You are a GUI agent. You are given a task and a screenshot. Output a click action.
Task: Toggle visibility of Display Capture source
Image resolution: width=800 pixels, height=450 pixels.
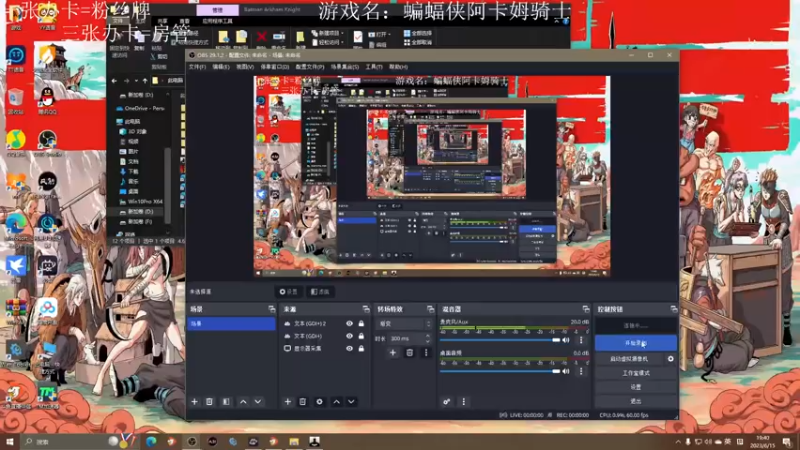point(349,348)
